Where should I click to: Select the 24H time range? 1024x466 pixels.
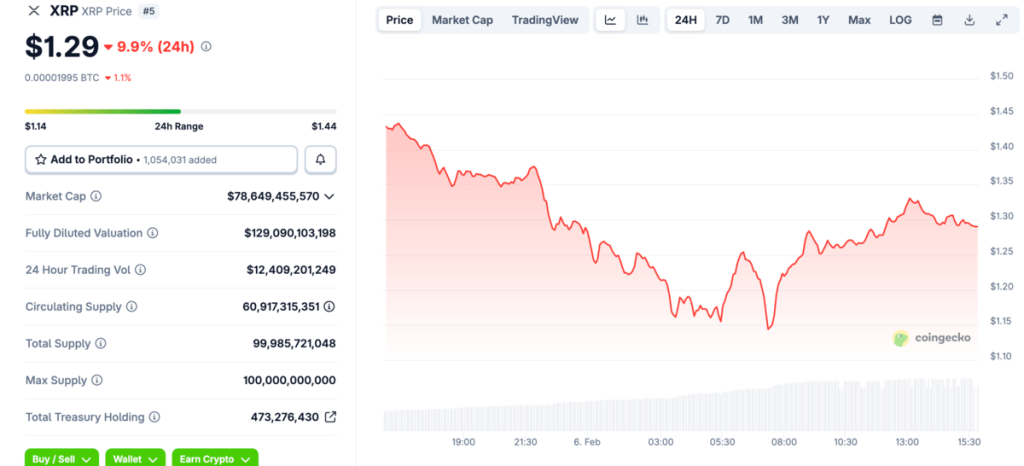[686, 20]
